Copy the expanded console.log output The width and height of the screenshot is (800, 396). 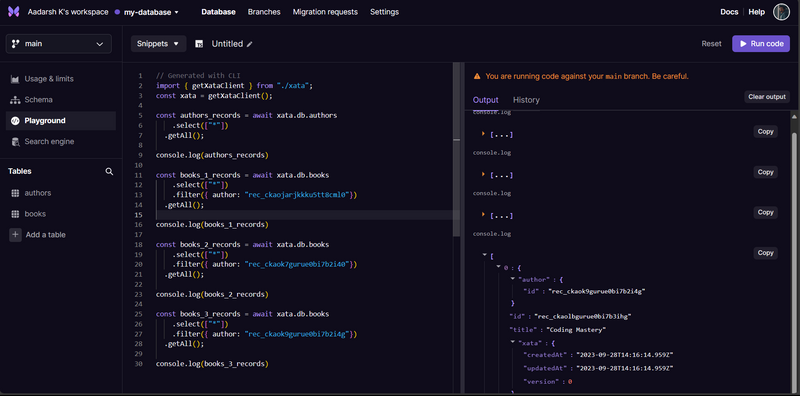pyautogui.click(x=765, y=253)
